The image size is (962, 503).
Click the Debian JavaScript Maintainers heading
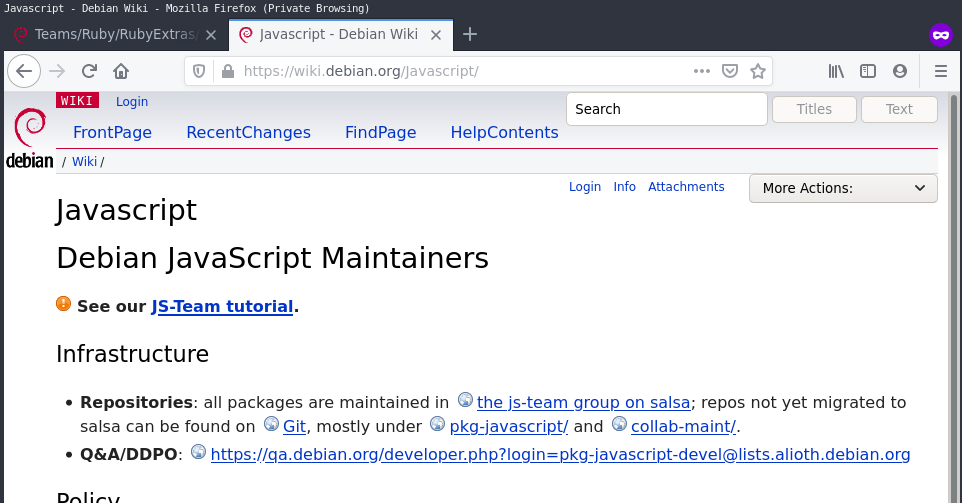pos(272,258)
